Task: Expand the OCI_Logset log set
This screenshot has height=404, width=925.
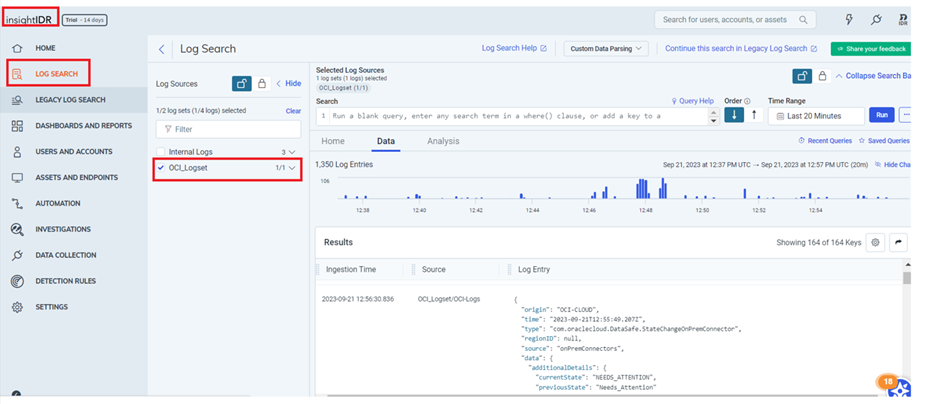Action: point(291,169)
